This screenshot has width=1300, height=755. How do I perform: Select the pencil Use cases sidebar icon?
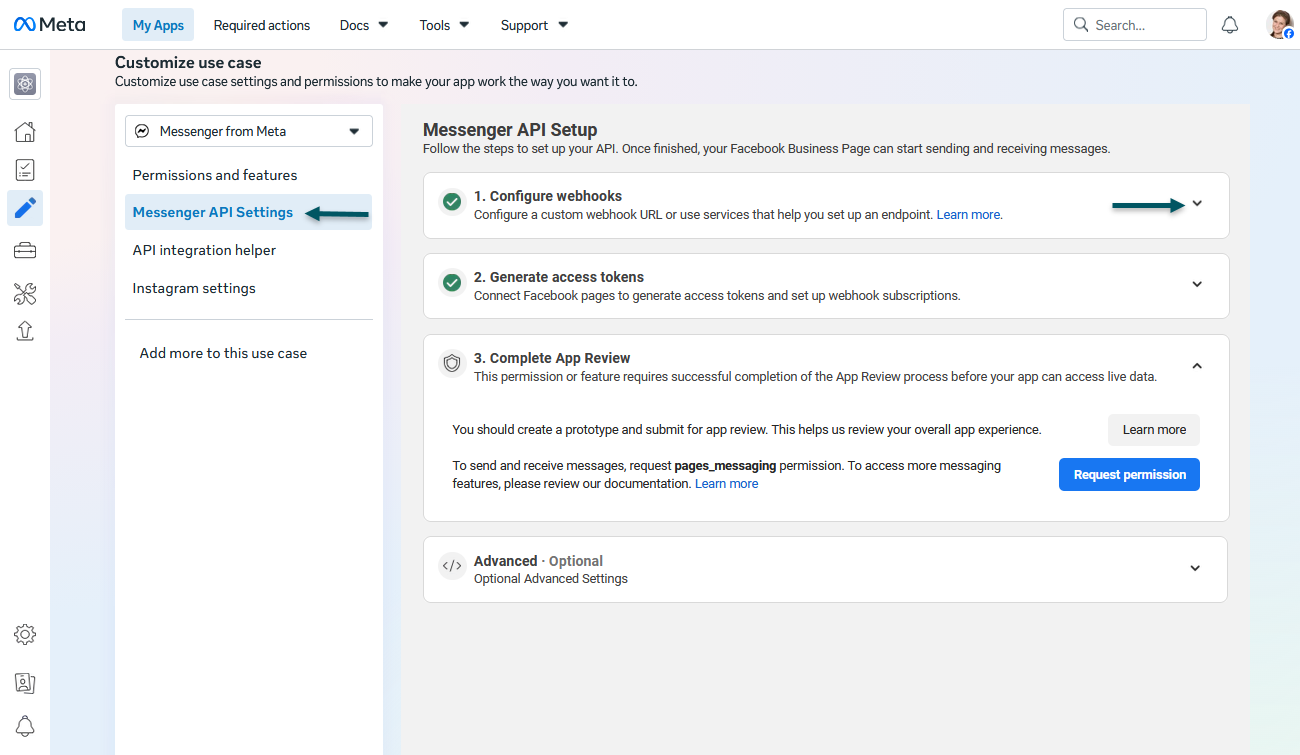click(x=25, y=208)
